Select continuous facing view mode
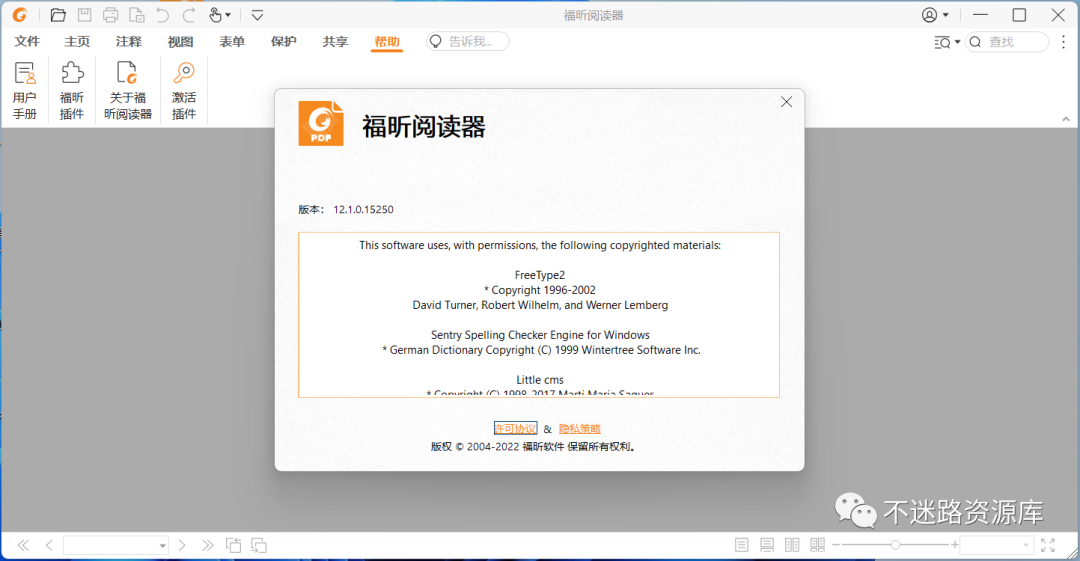 click(x=818, y=545)
